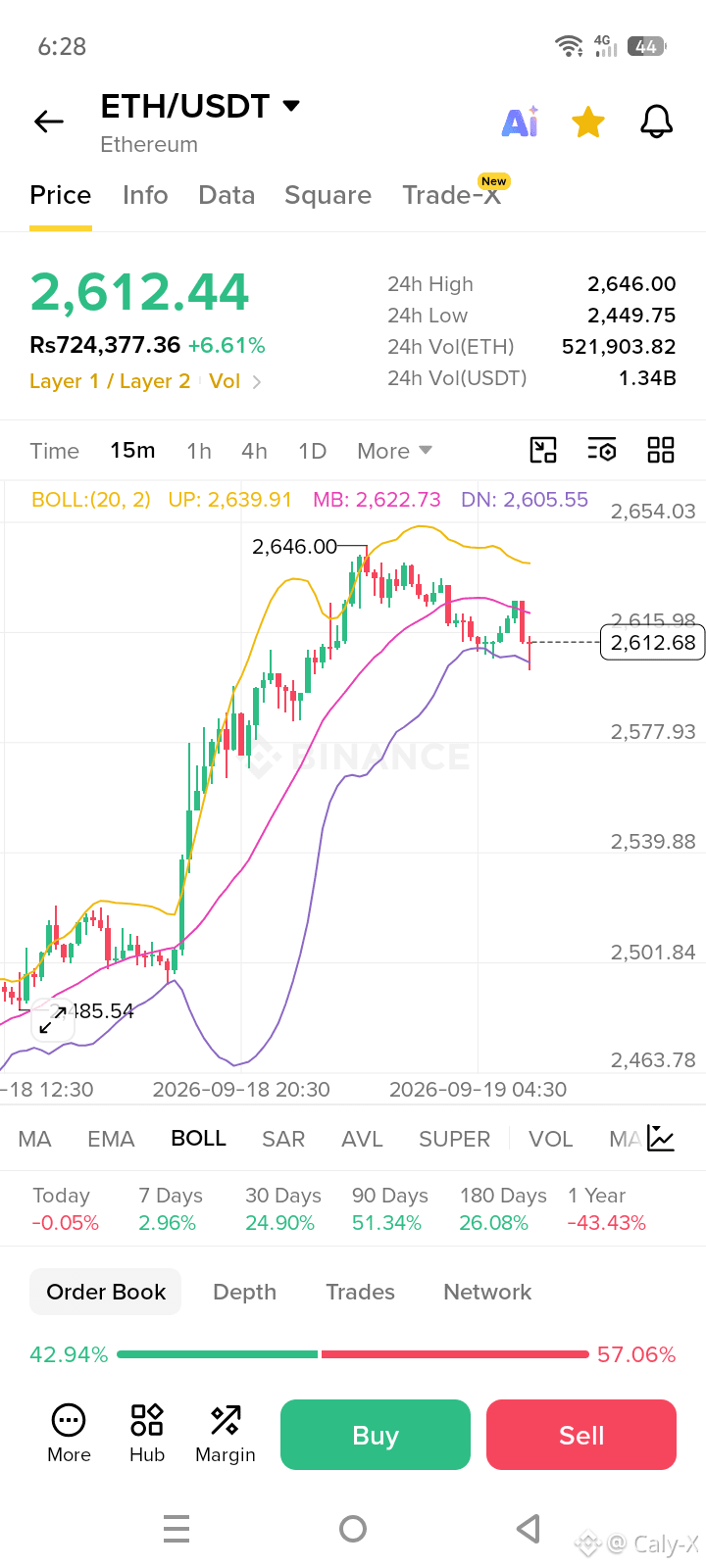The height and width of the screenshot is (1568, 706).
Task: Switch to the Info tab
Action: 145,195
